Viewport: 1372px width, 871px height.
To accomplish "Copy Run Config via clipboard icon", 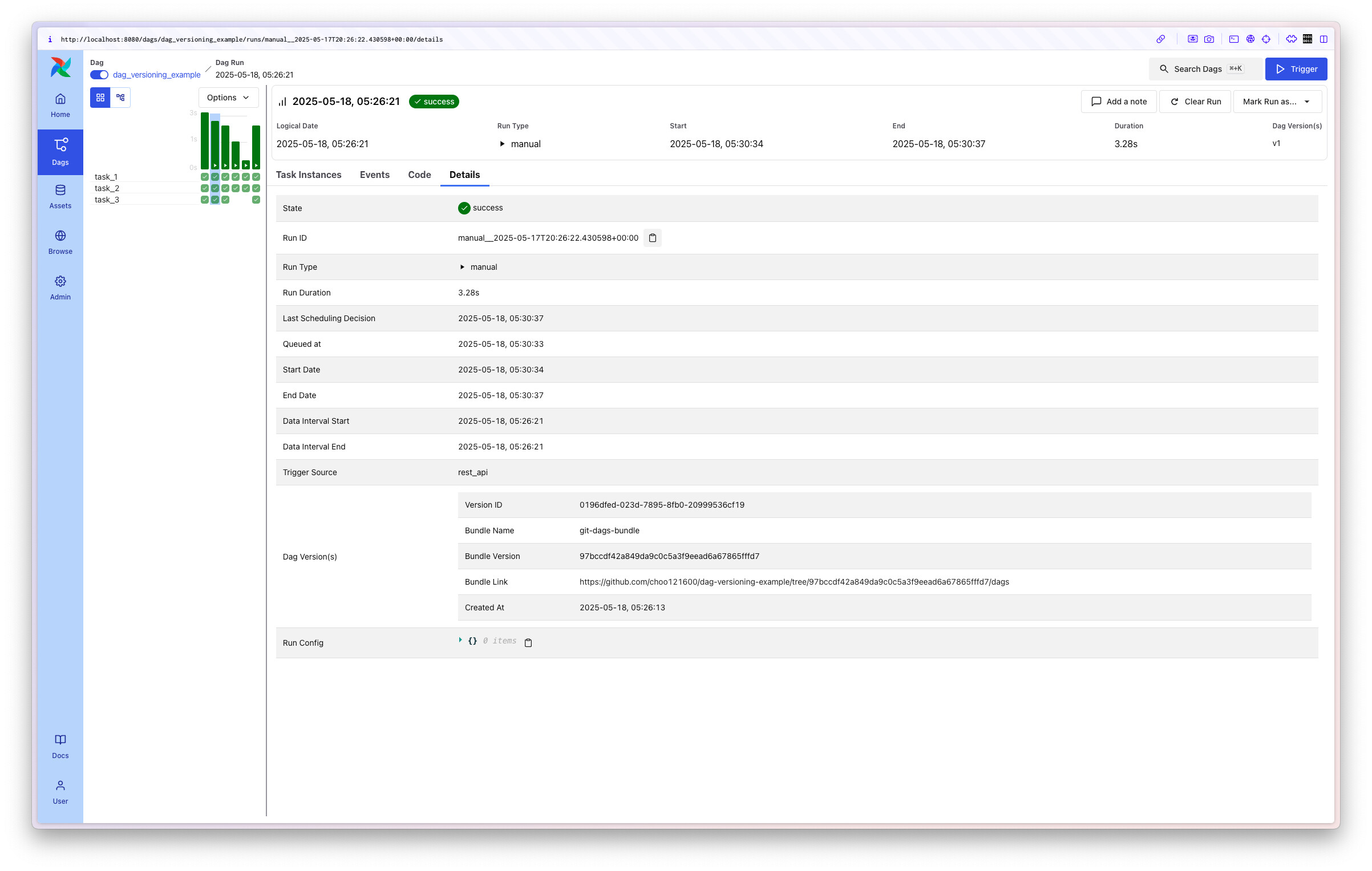I will 528,643.
